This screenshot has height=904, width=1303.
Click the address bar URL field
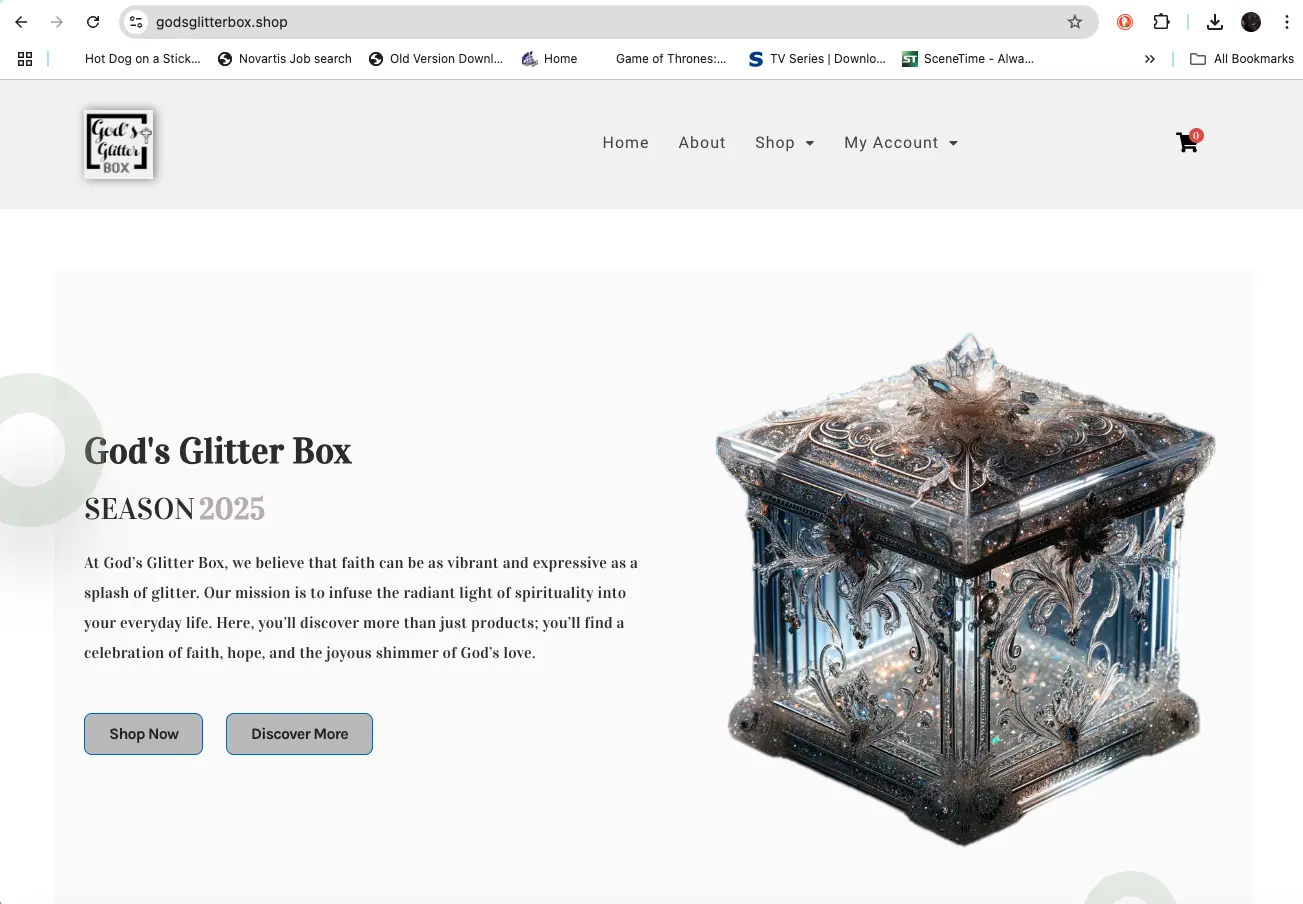click(x=600, y=22)
